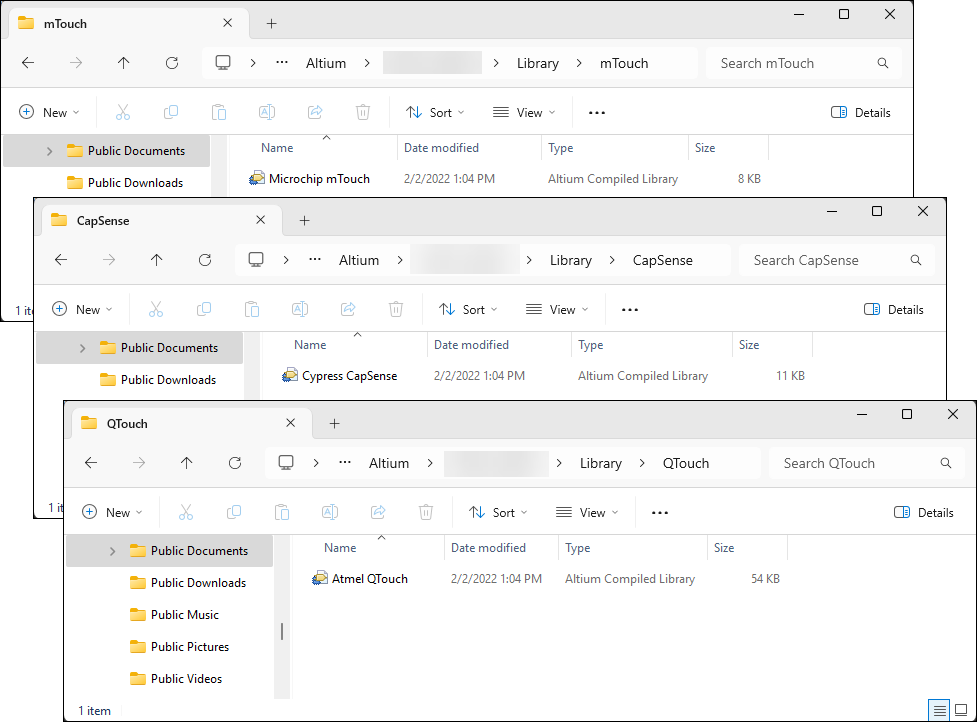
Task: Click search magnifier in QTouch window
Action: (946, 463)
